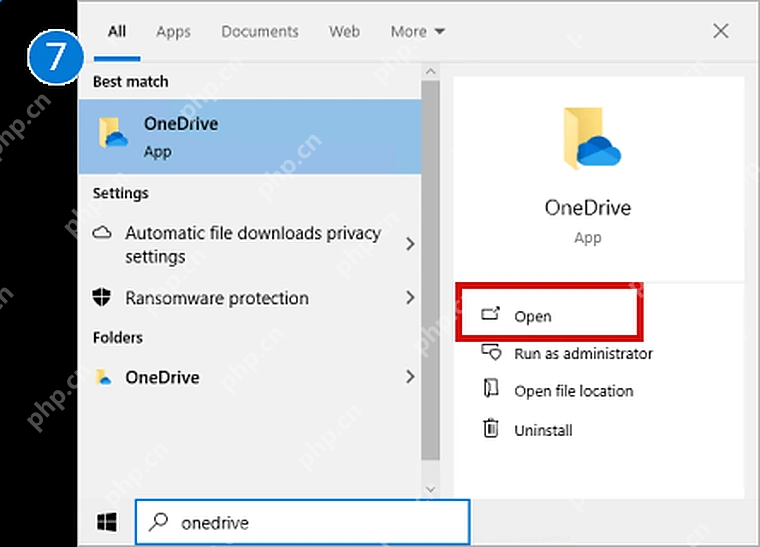
Task: Switch to the Documents tab
Action: (x=260, y=32)
